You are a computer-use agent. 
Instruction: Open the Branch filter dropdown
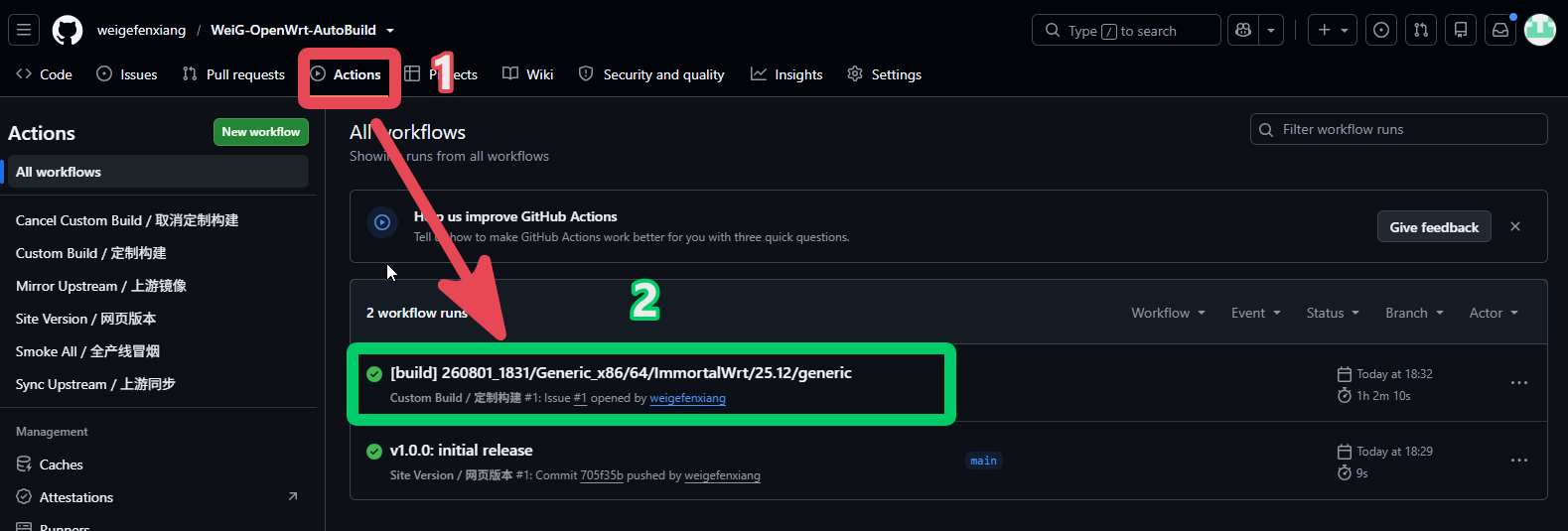1414,313
